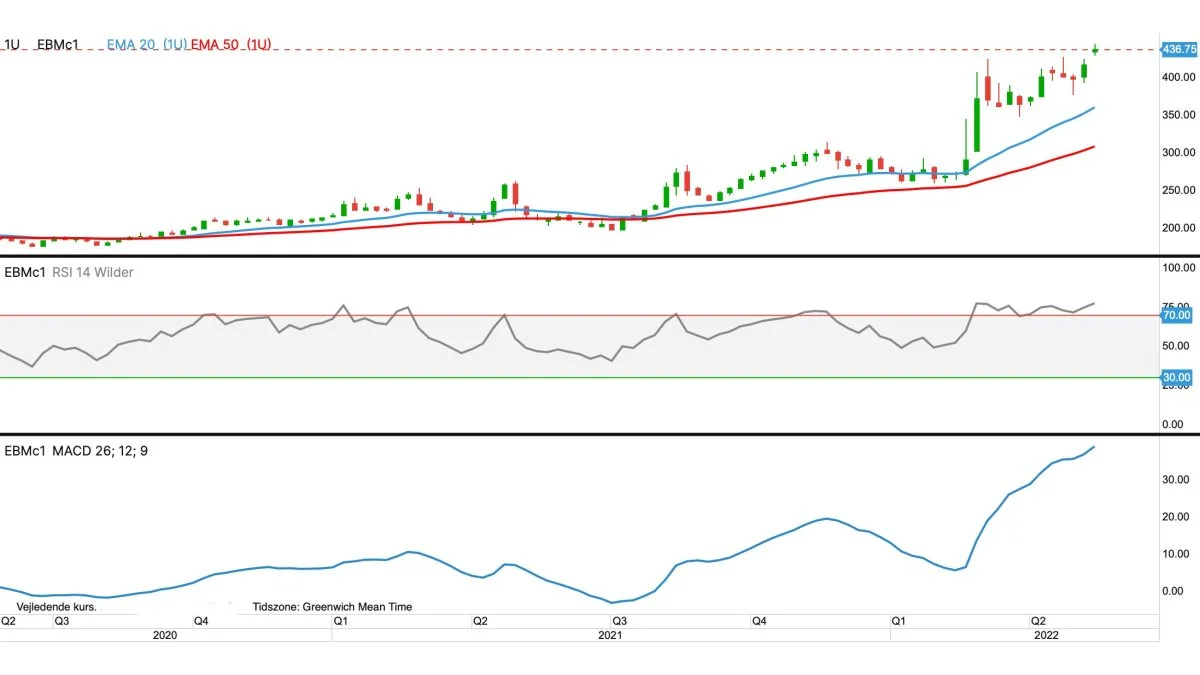Select the MACD 26; 12; 9 indicator label
The height and width of the screenshot is (675, 1200).
point(99,451)
